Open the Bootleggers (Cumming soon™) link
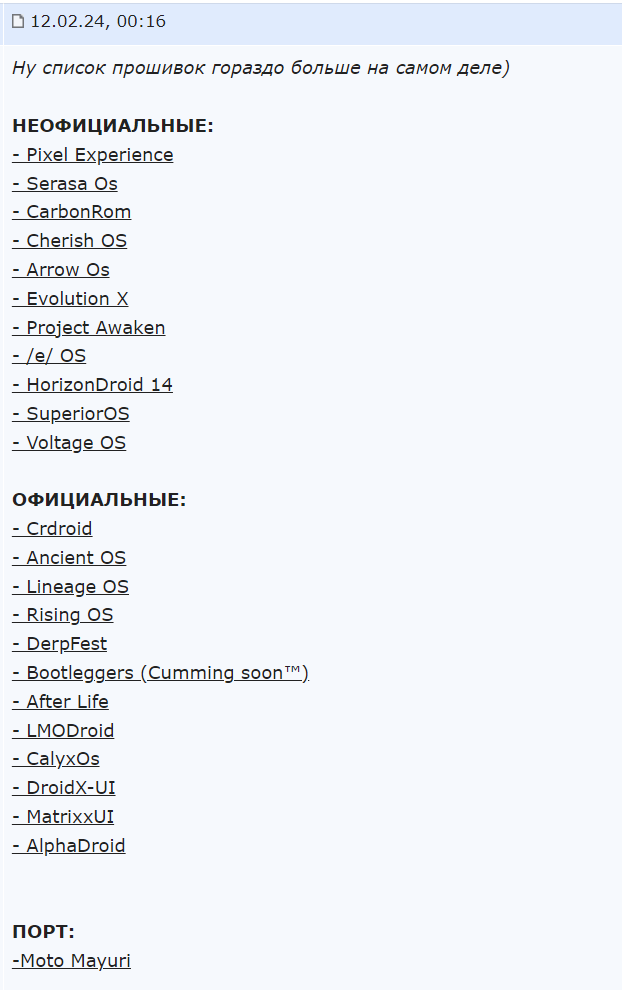Screen dimensions: 622x990 (x=160, y=673)
